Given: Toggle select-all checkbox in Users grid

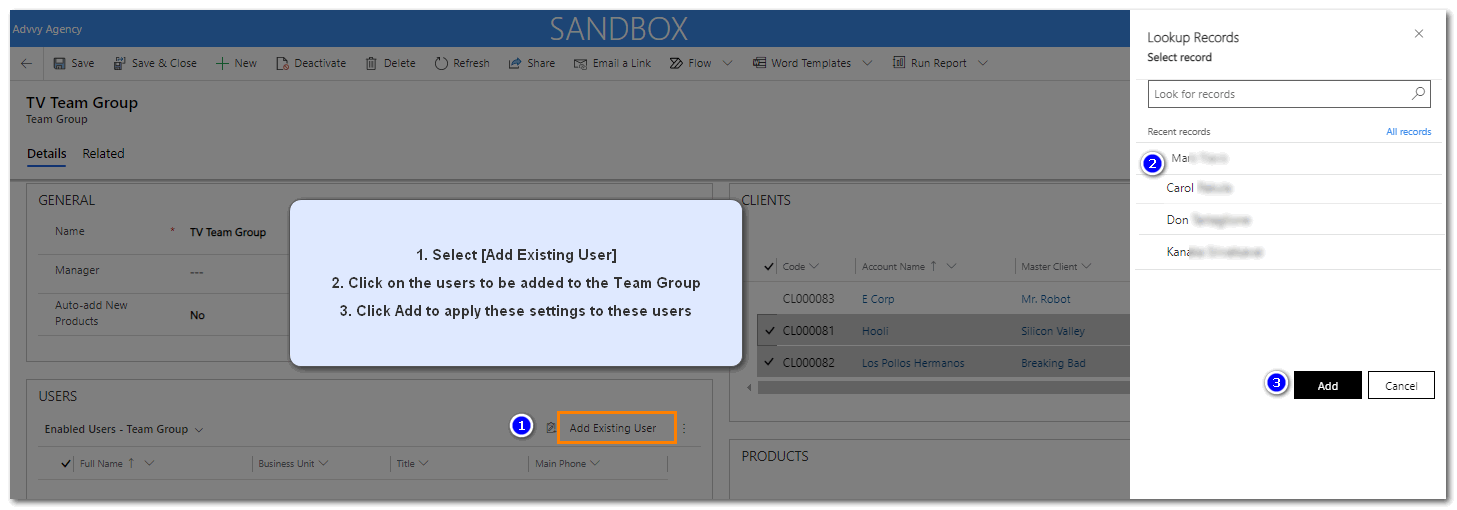Looking at the screenshot, I should point(66,463).
